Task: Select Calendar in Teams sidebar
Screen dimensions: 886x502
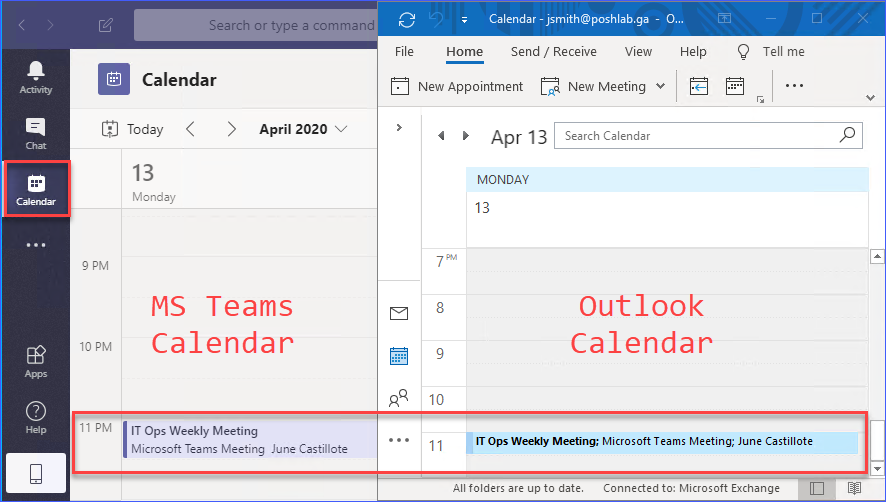Action: (x=36, y=189)
